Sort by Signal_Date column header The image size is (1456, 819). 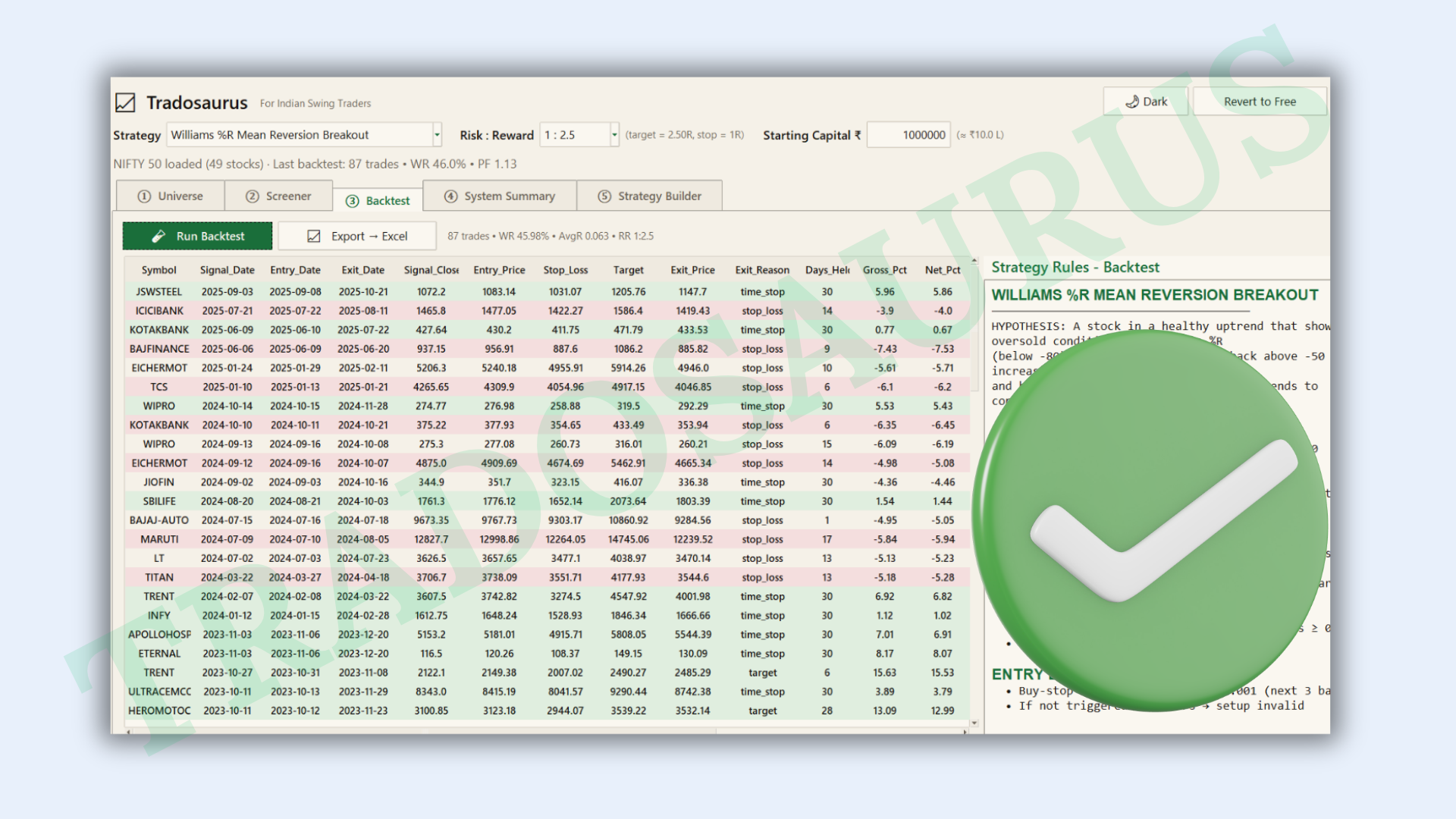[x=227, y=270]
